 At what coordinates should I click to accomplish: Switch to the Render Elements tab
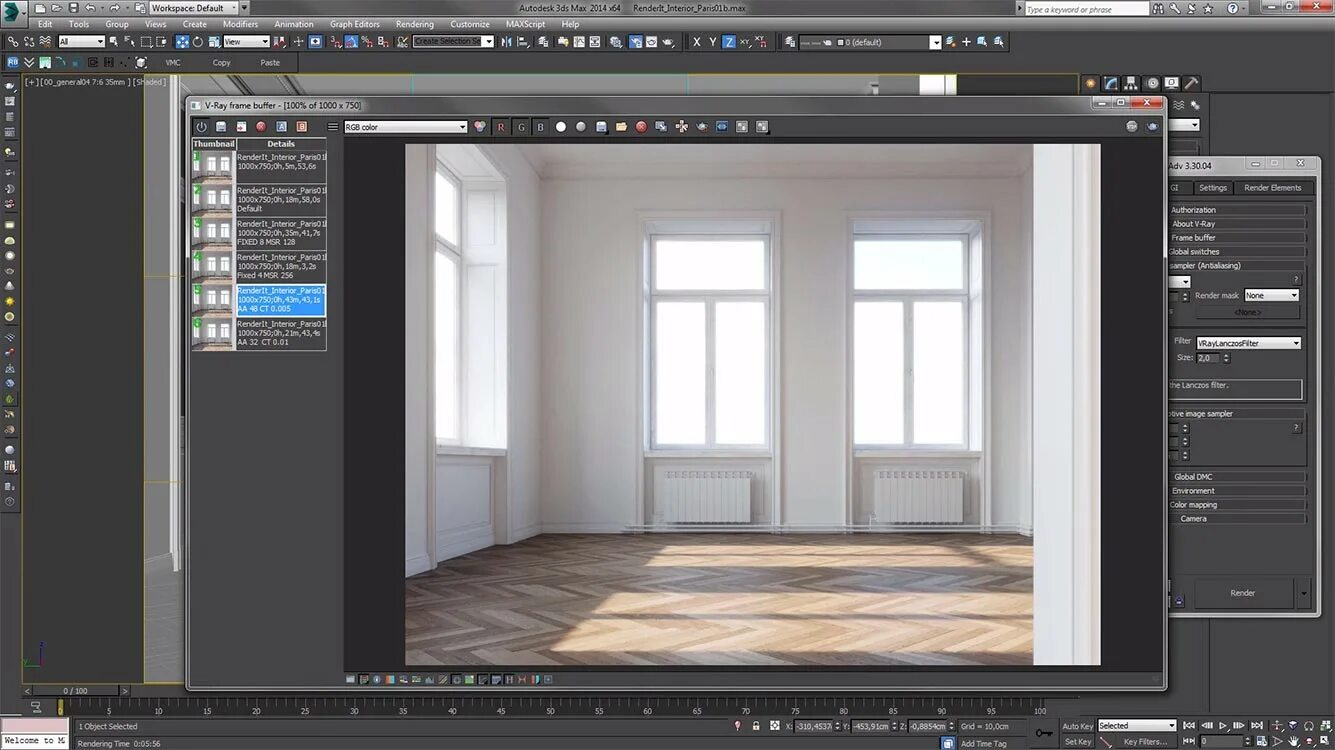pos(1272,187)
